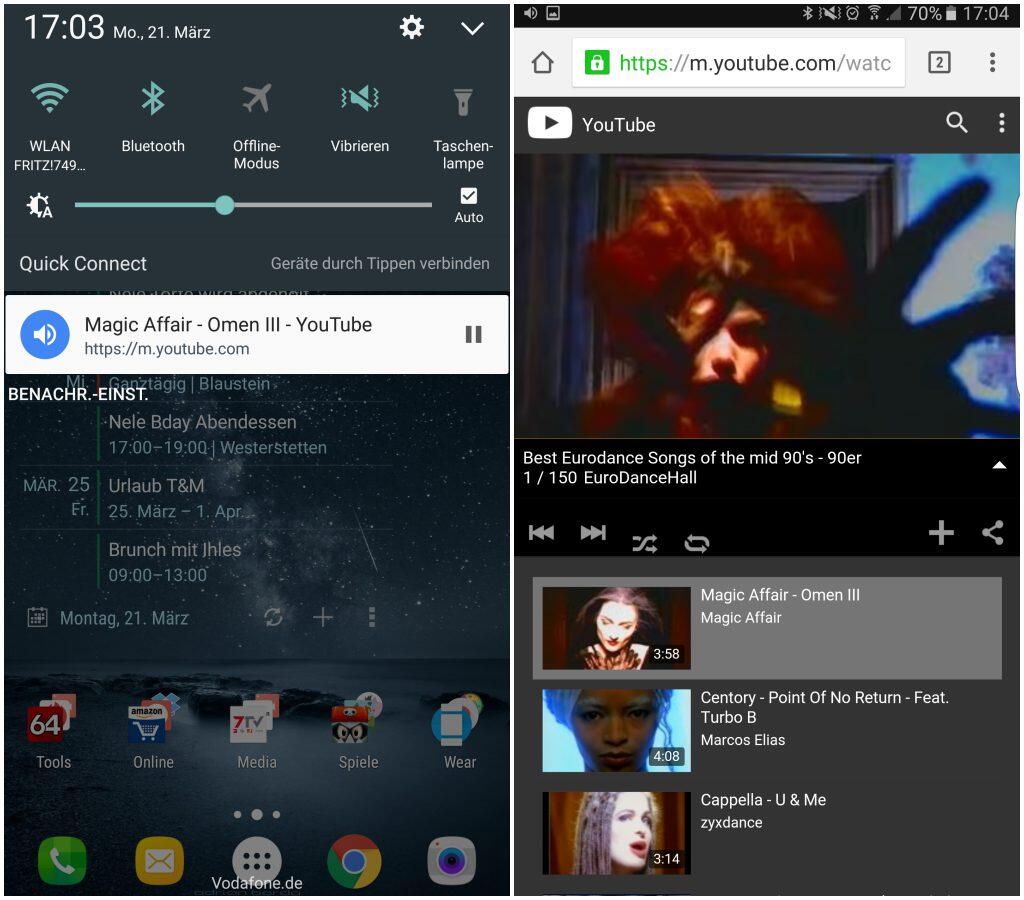
Task: Open the Media app folder
Action: point(256,733)
